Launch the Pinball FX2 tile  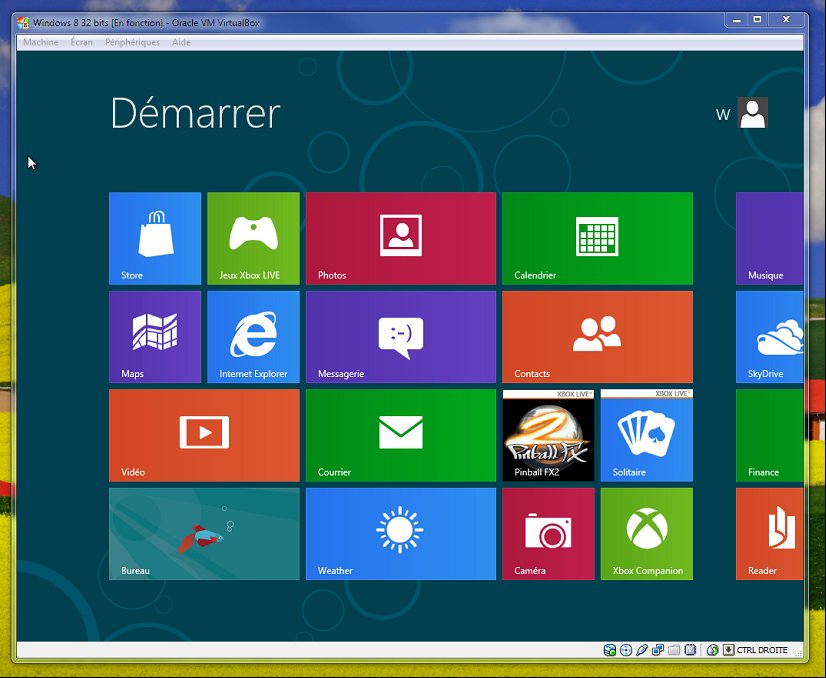pyautogui.click(x=548, y=435)
